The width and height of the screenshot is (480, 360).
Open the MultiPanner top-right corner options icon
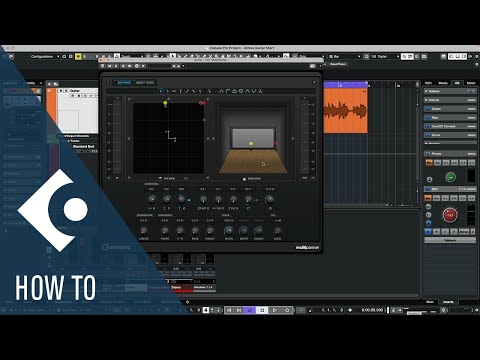tap(314, 82)
